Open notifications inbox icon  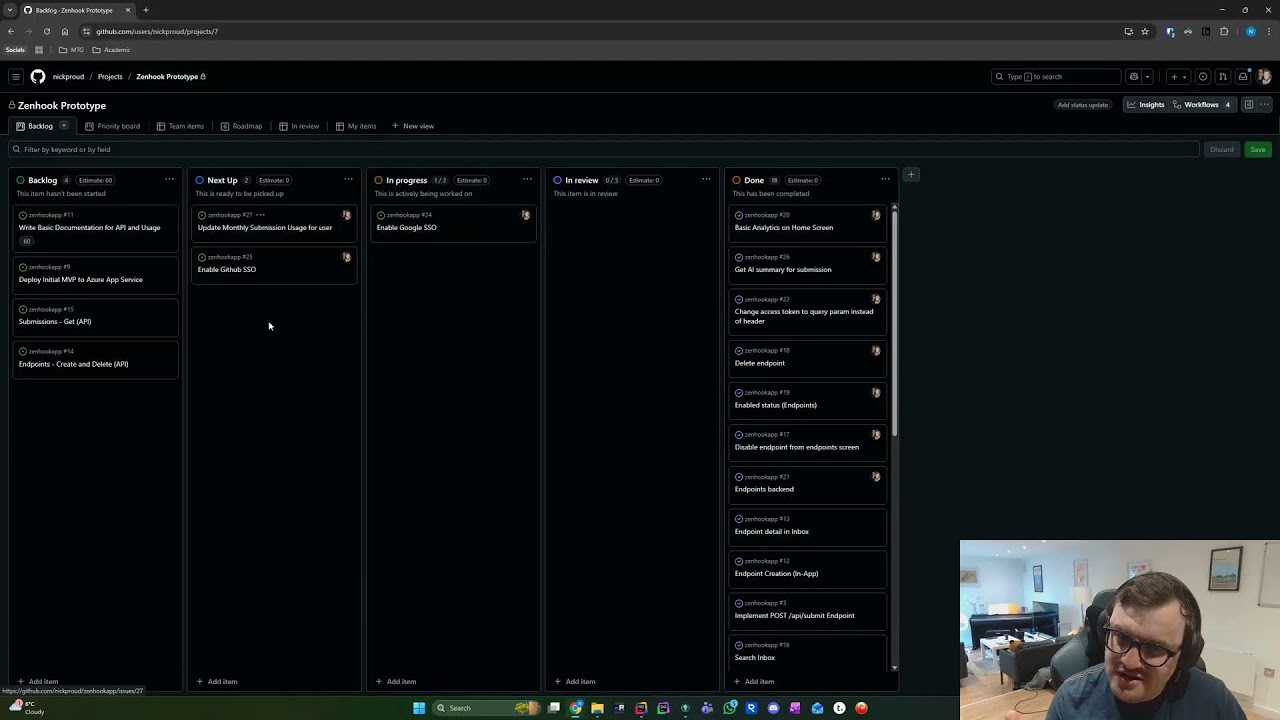tap(1243, 76)
